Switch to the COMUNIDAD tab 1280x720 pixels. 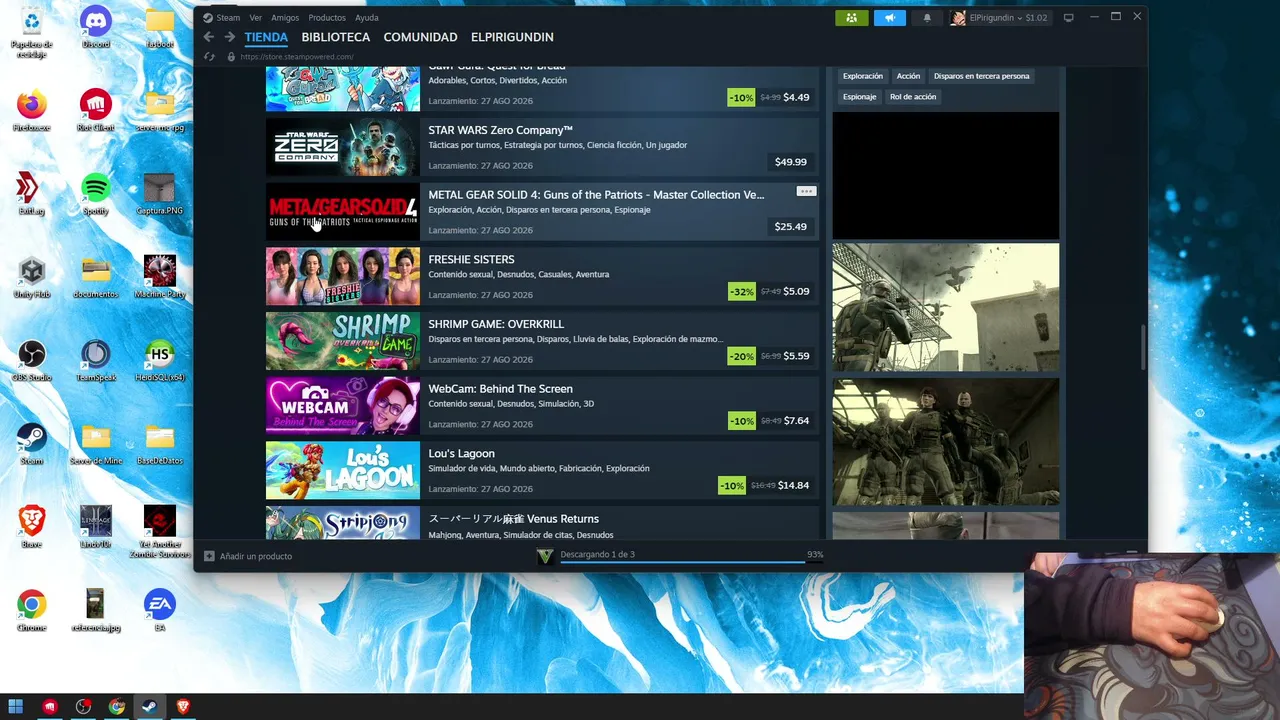point(420,37)
